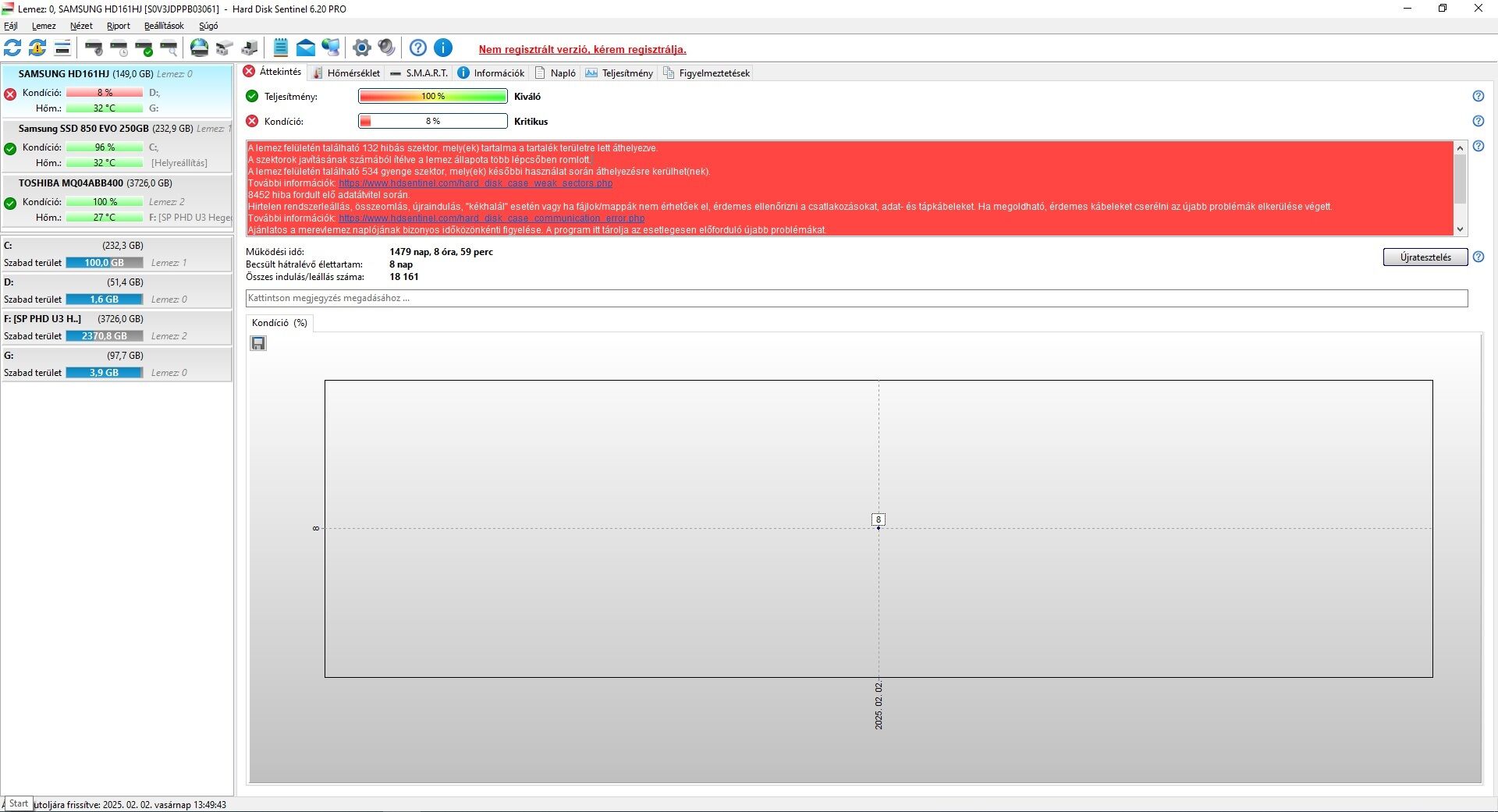Open the blue notepad report icon
This screenshot has width=1498, height=812.
(281, 48)
